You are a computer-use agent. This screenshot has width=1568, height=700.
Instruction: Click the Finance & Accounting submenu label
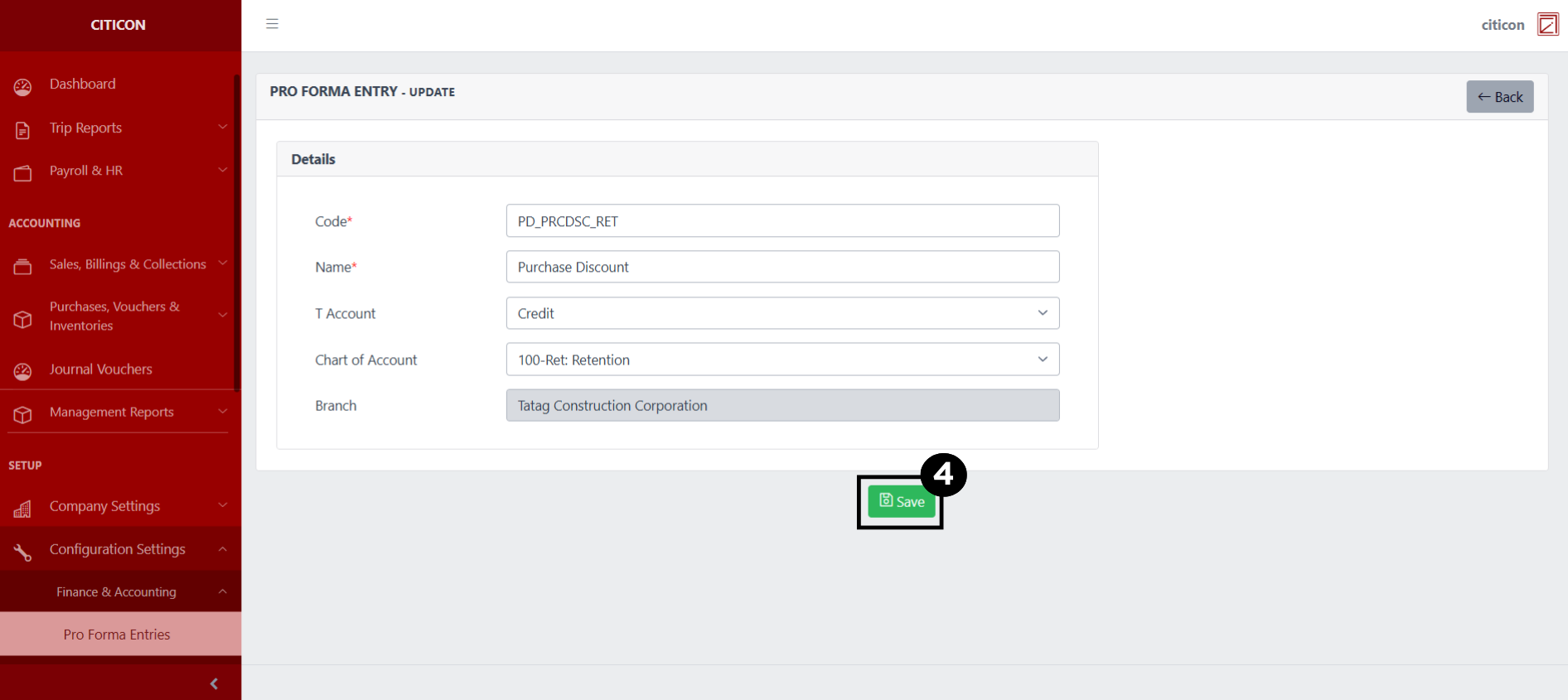click(116, 592)
